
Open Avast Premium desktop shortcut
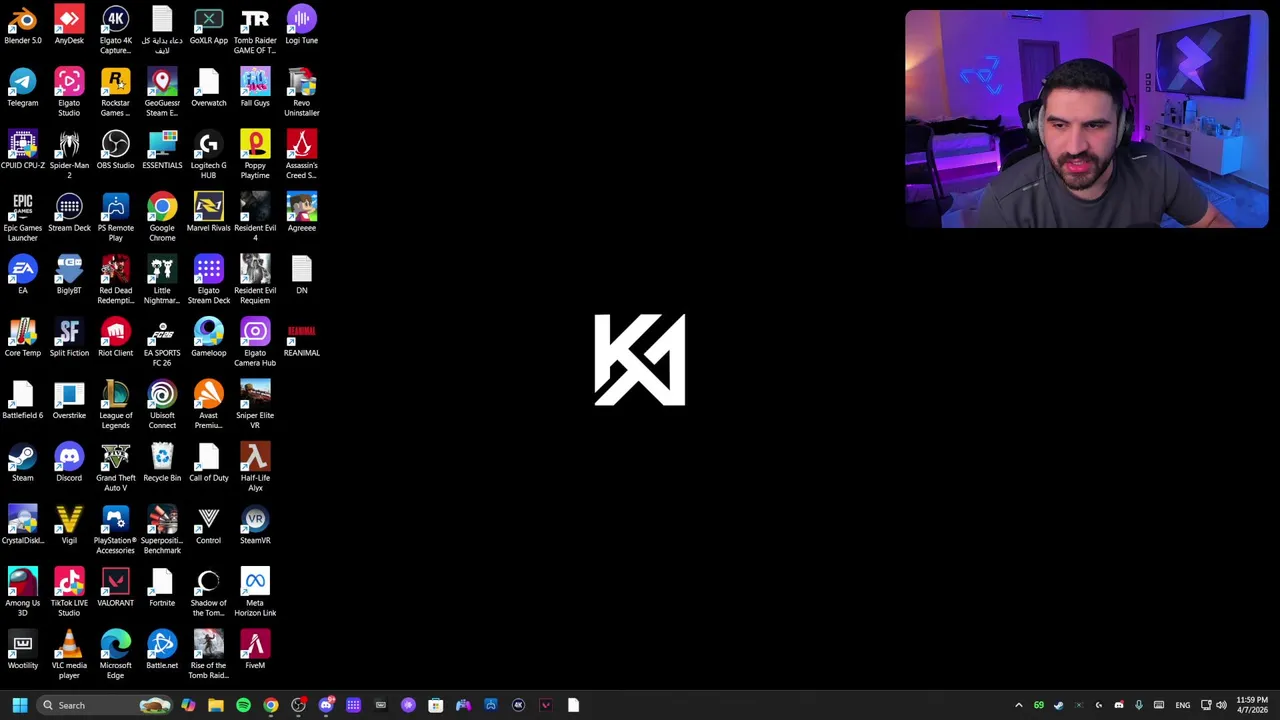[x=208, y=406]
